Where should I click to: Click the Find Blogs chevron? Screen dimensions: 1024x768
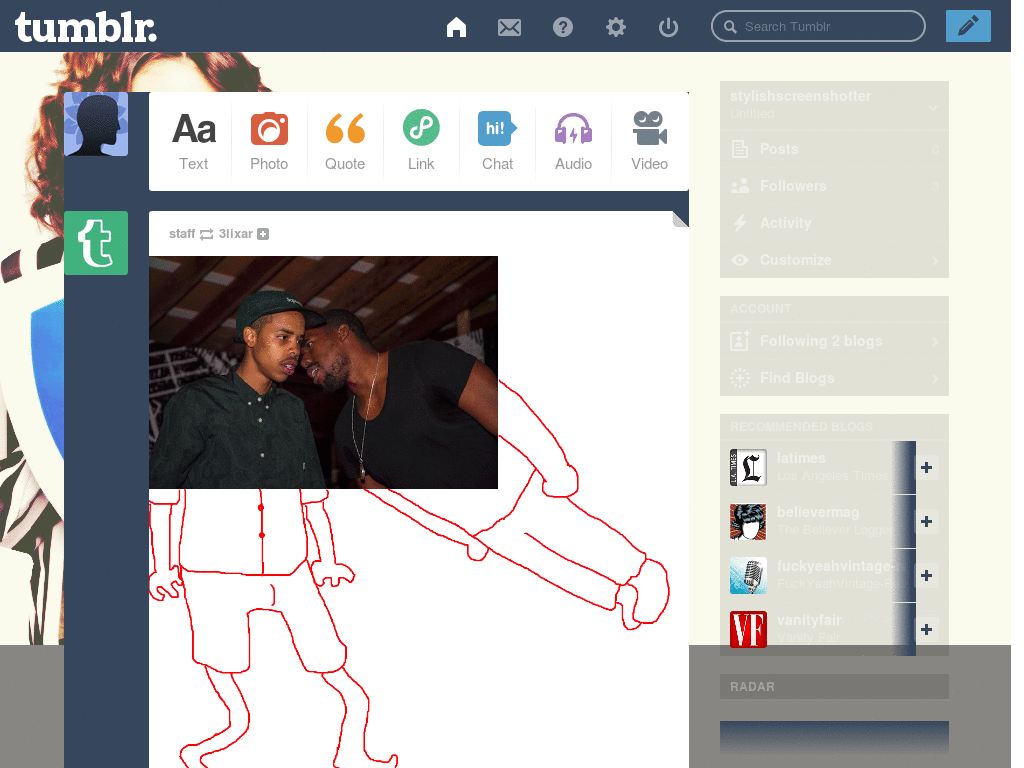point(935,378)
